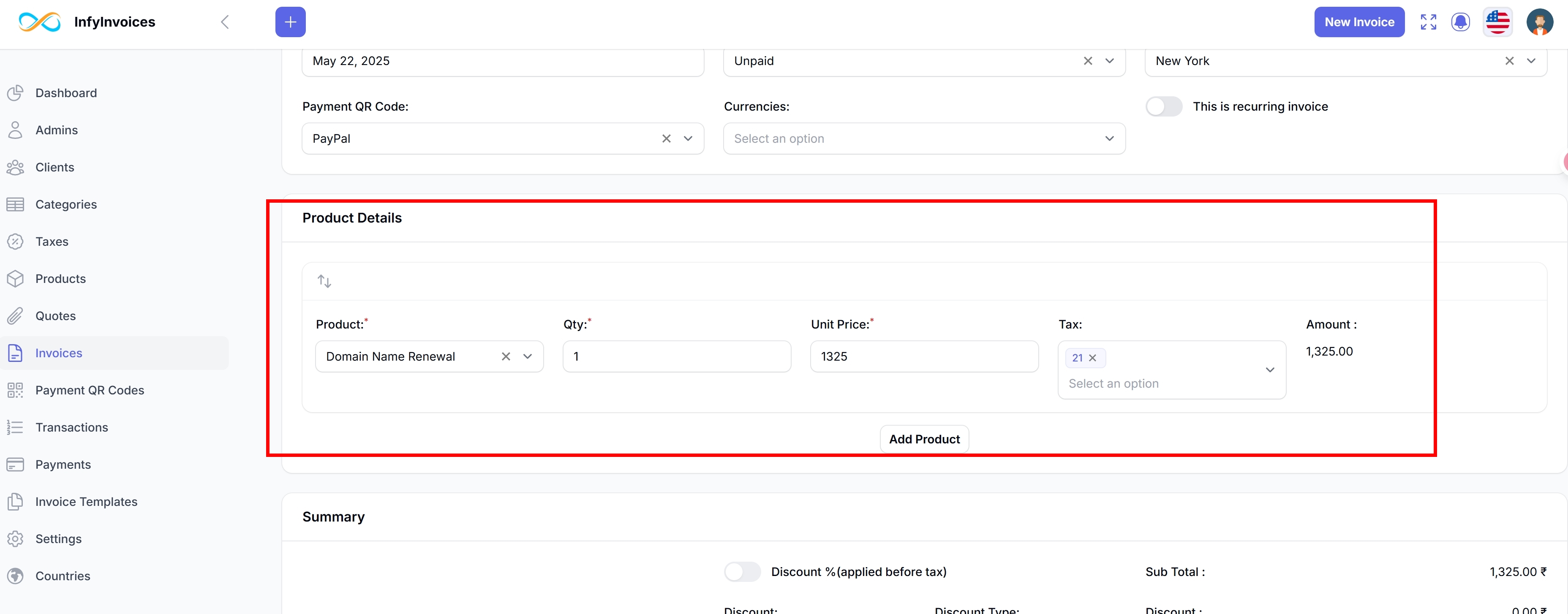The image size is (1568, 614).
Task: Click the New Invoice button
Action: click(1358, 22)
